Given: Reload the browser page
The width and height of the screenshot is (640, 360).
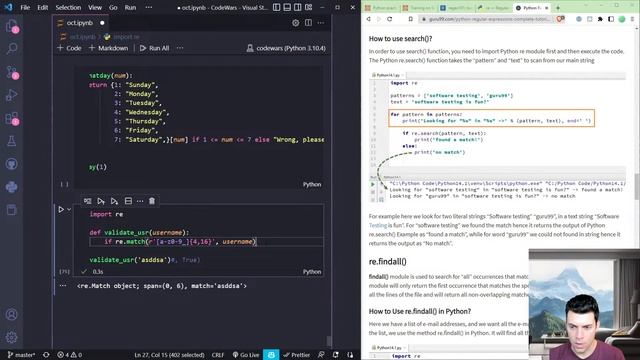Looking at the screenshot, I should (x=390, y=19).
